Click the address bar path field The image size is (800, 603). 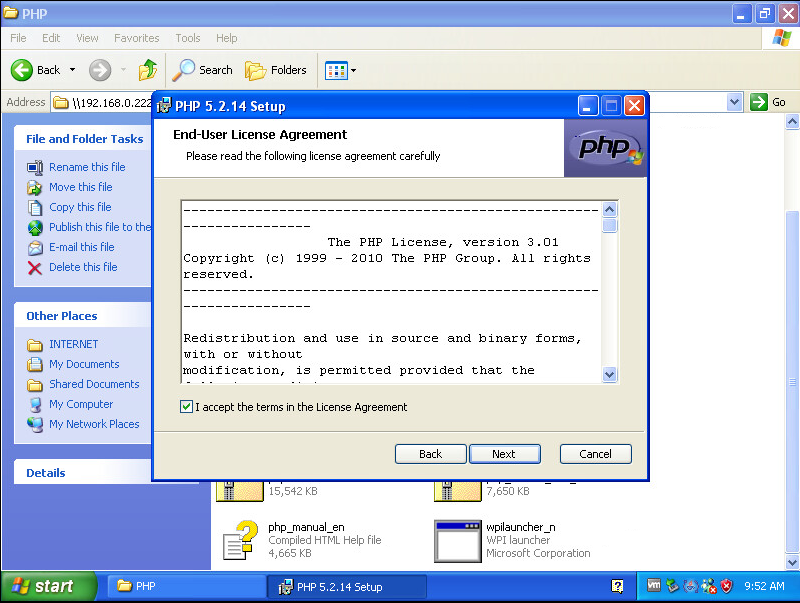click(x=102, y=103)
